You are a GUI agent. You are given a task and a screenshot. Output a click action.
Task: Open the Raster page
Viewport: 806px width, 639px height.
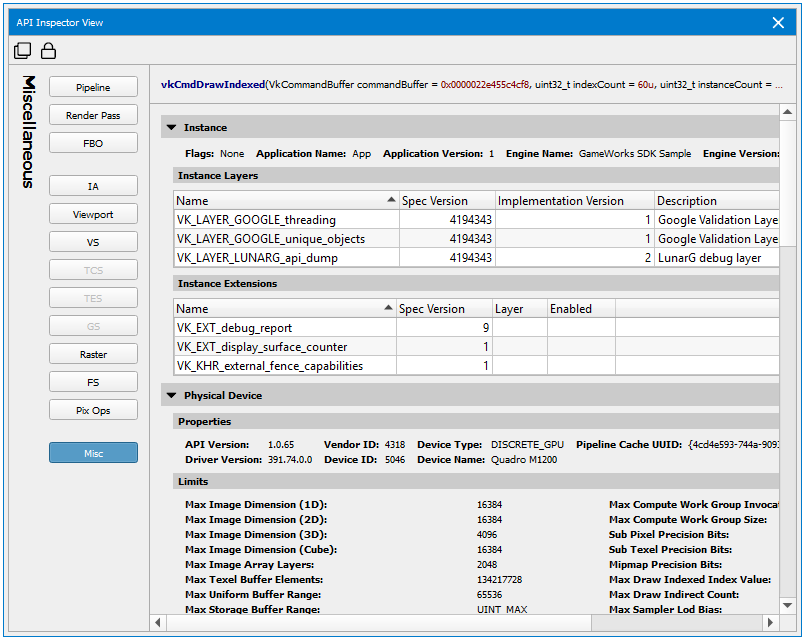(x=93, y=355)
